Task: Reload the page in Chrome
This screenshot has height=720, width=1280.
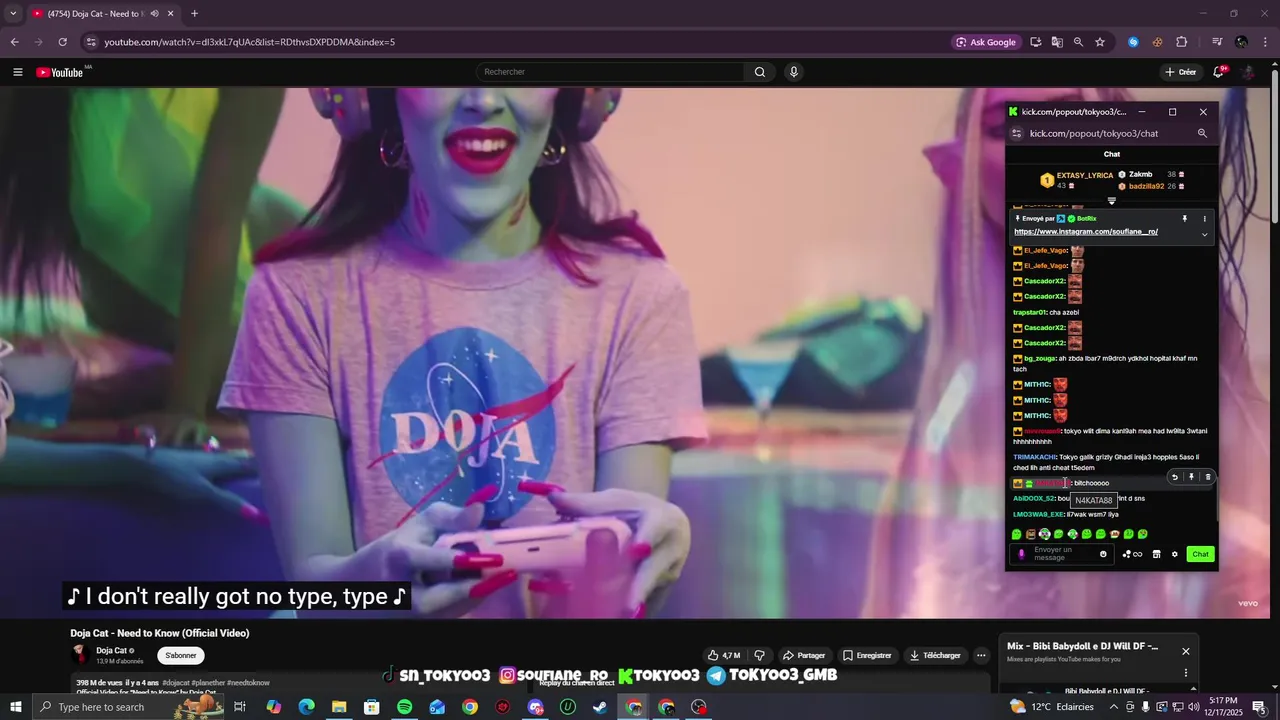Action: click(x=62, y=42)
